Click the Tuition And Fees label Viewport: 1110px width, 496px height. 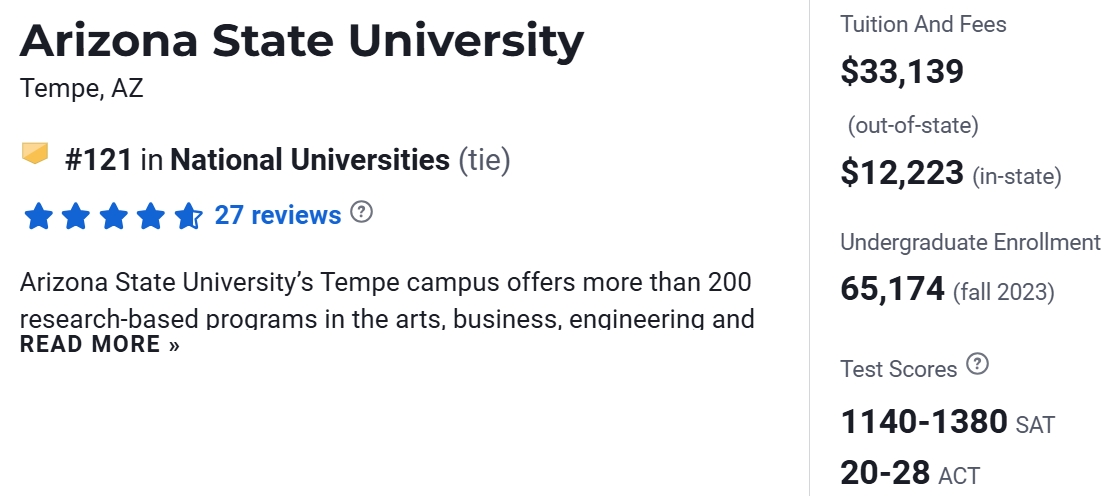point(923,24)
